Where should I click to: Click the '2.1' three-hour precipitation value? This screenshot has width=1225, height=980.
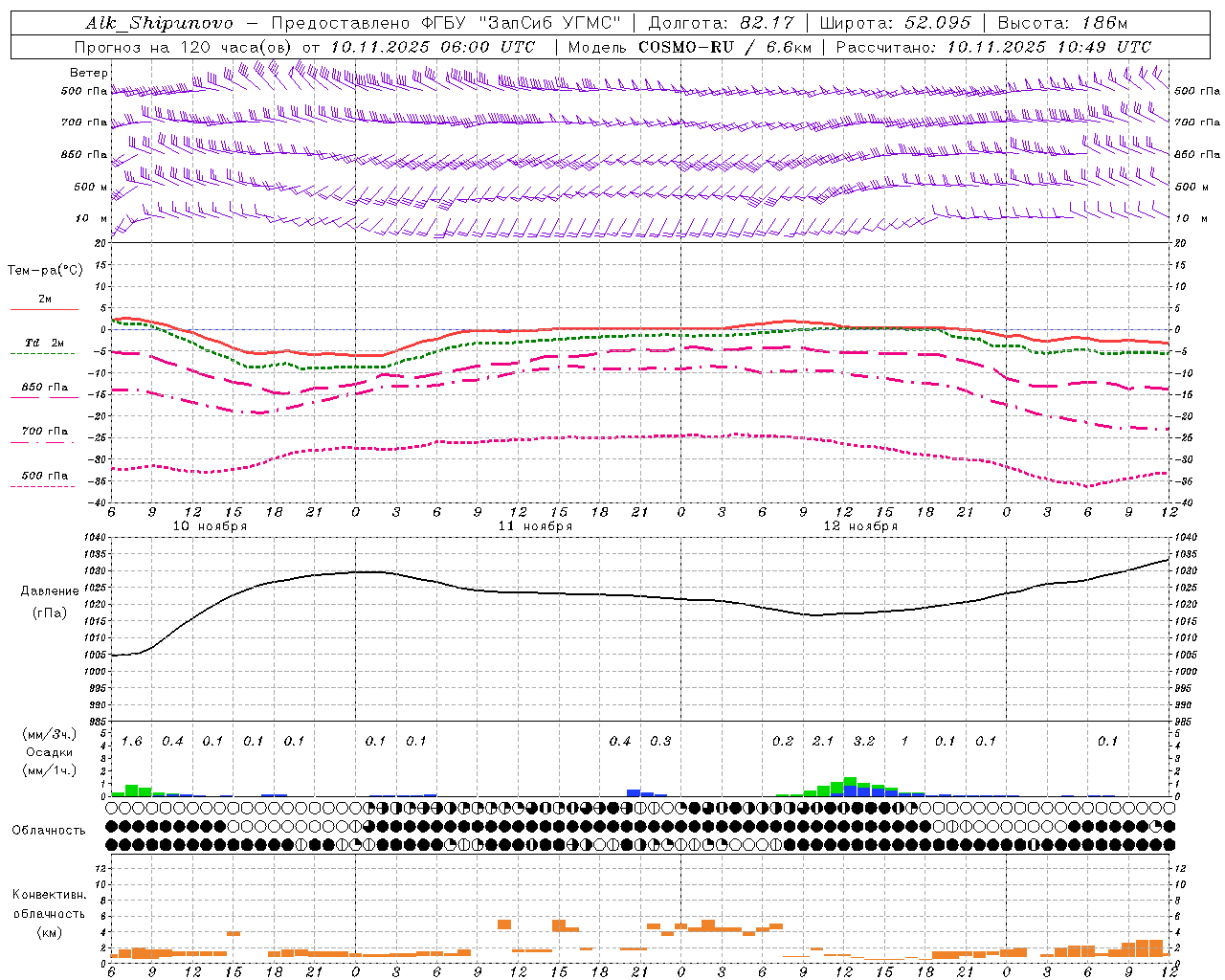point(823,742)
